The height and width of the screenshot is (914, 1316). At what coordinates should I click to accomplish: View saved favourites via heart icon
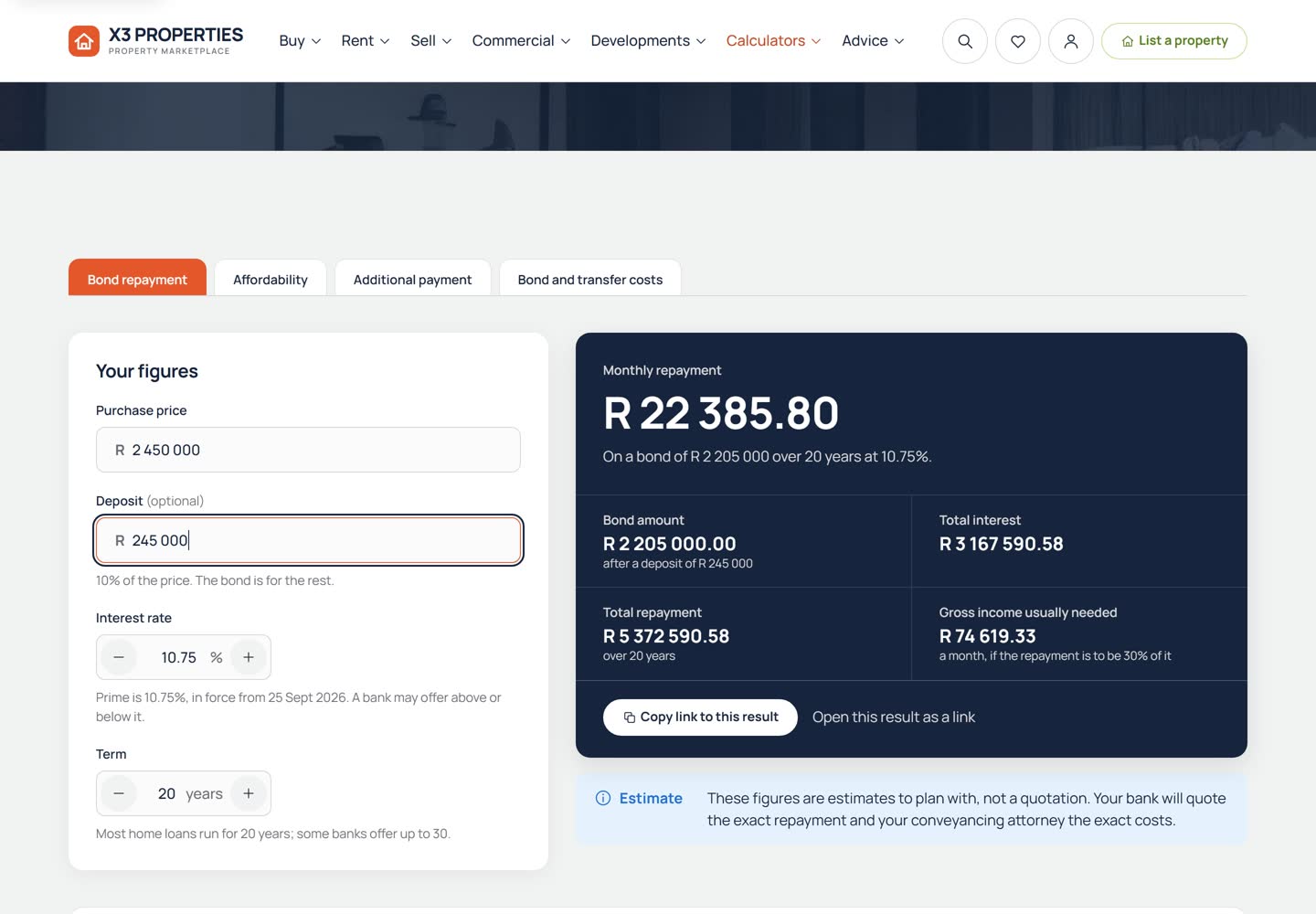1018,41
